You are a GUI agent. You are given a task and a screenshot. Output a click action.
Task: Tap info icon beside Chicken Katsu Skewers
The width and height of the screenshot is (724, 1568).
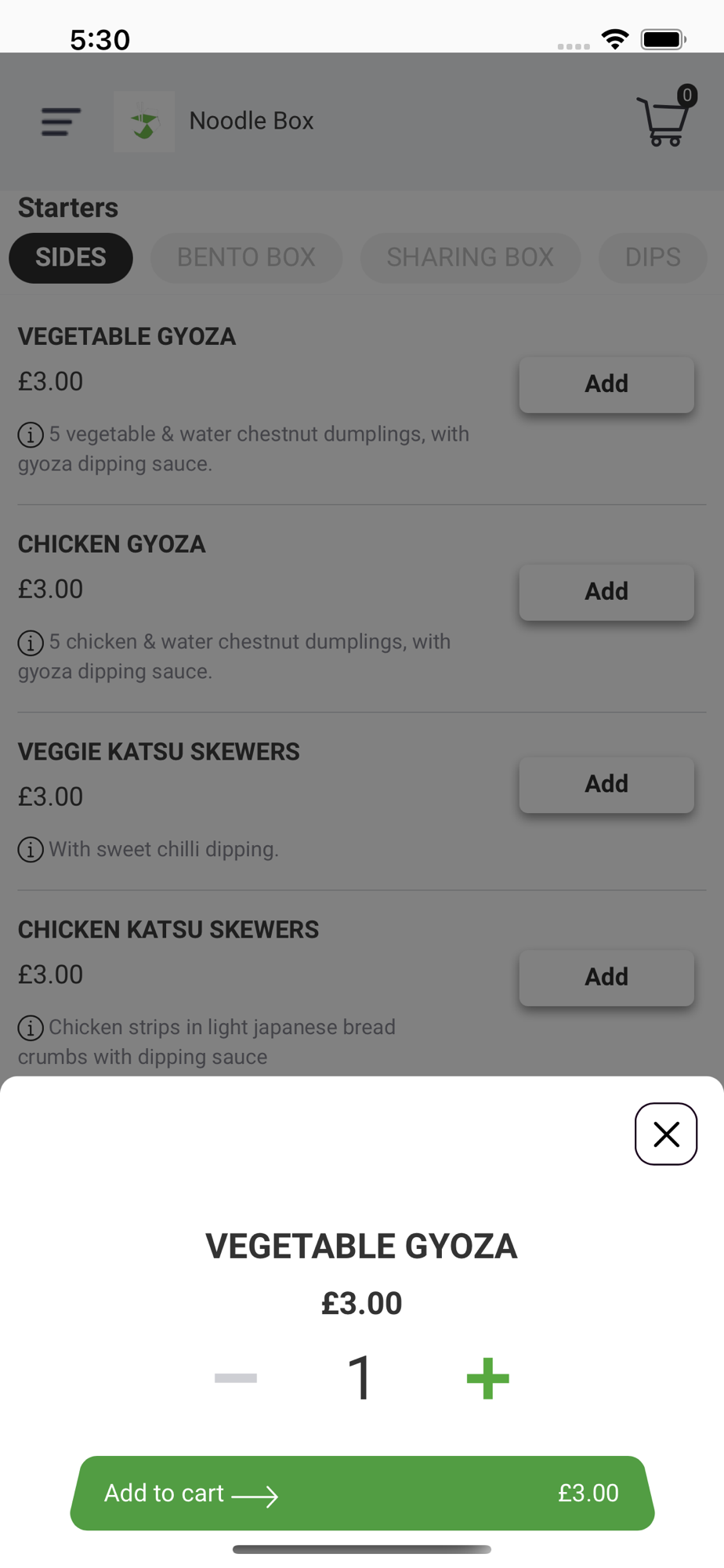(31, 1027)
